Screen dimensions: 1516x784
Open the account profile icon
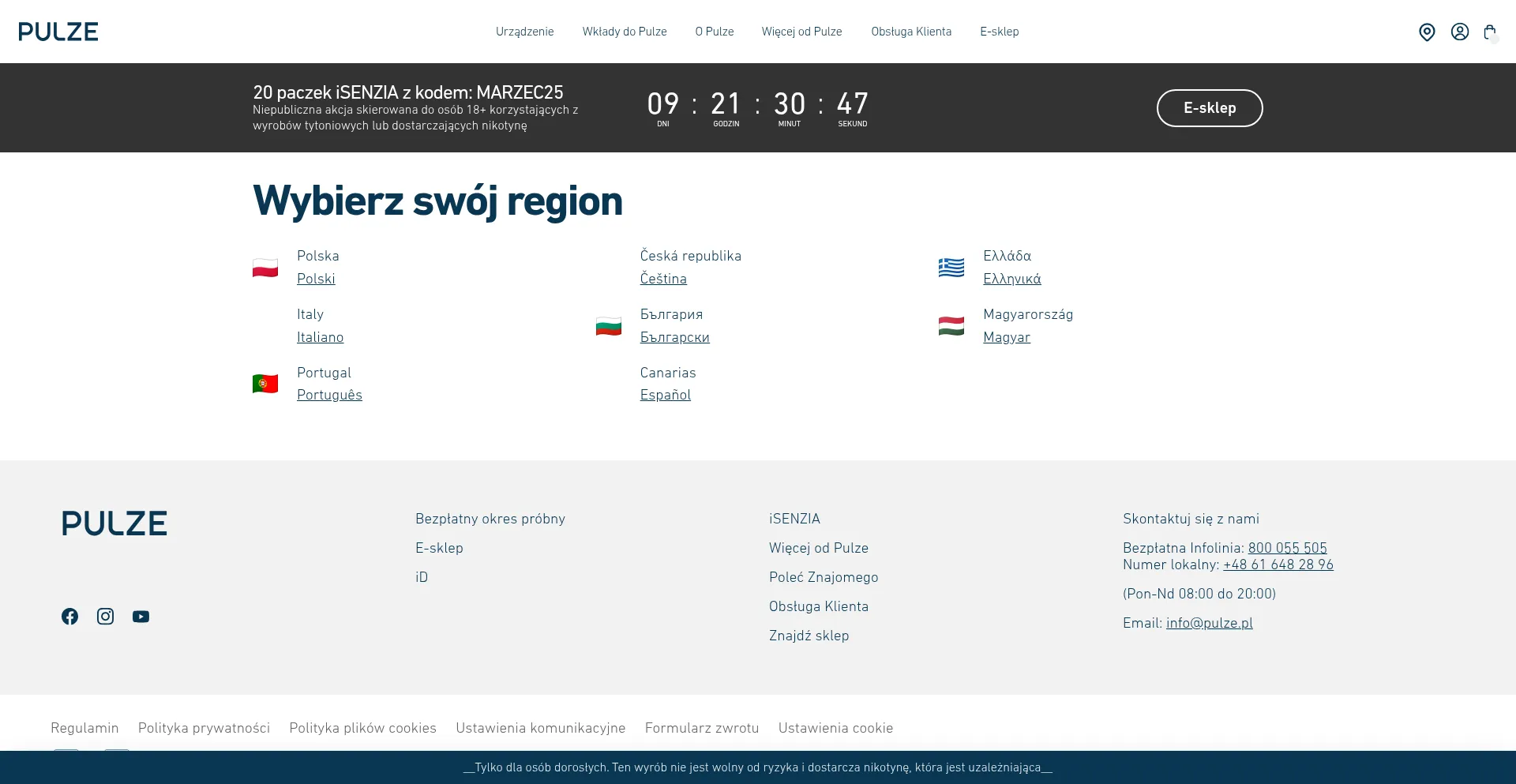pos(1459,32)
